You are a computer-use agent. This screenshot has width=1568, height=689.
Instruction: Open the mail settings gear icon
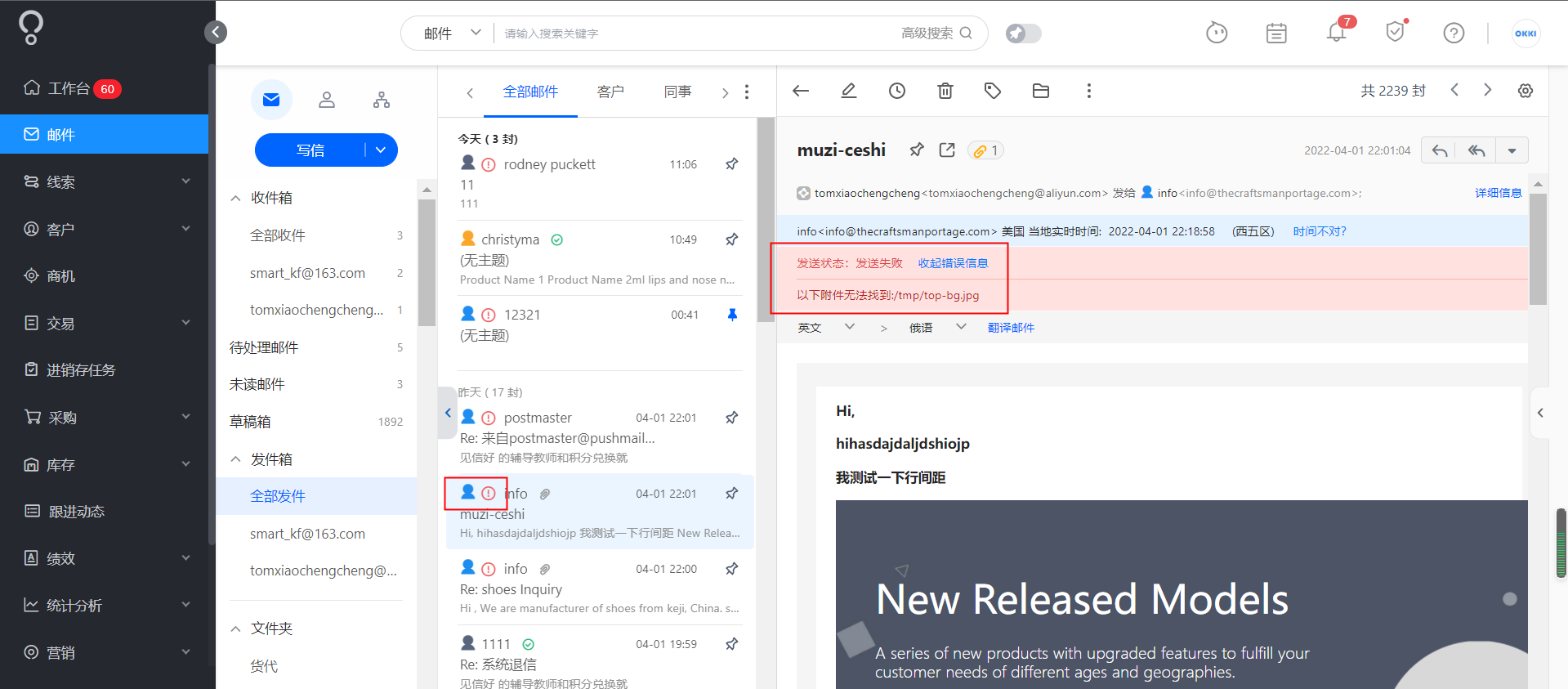1526,91
